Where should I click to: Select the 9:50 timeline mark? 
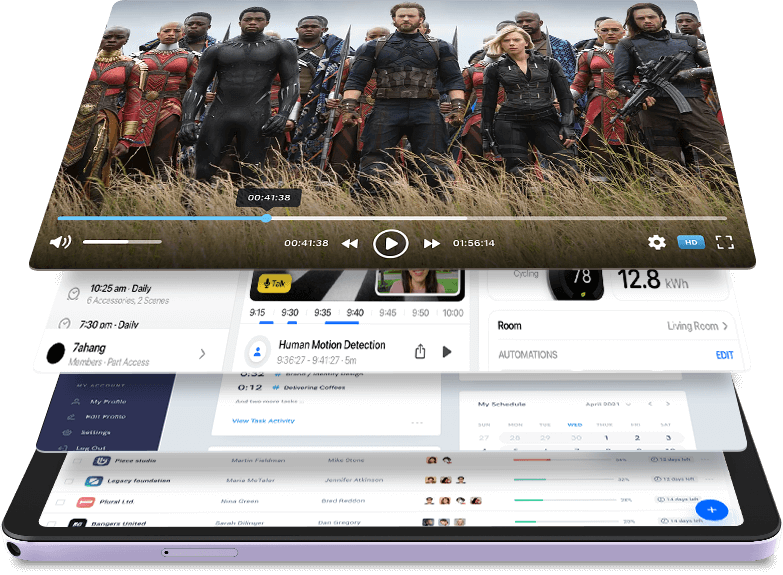pyautogui.click(x=420, y=313)
